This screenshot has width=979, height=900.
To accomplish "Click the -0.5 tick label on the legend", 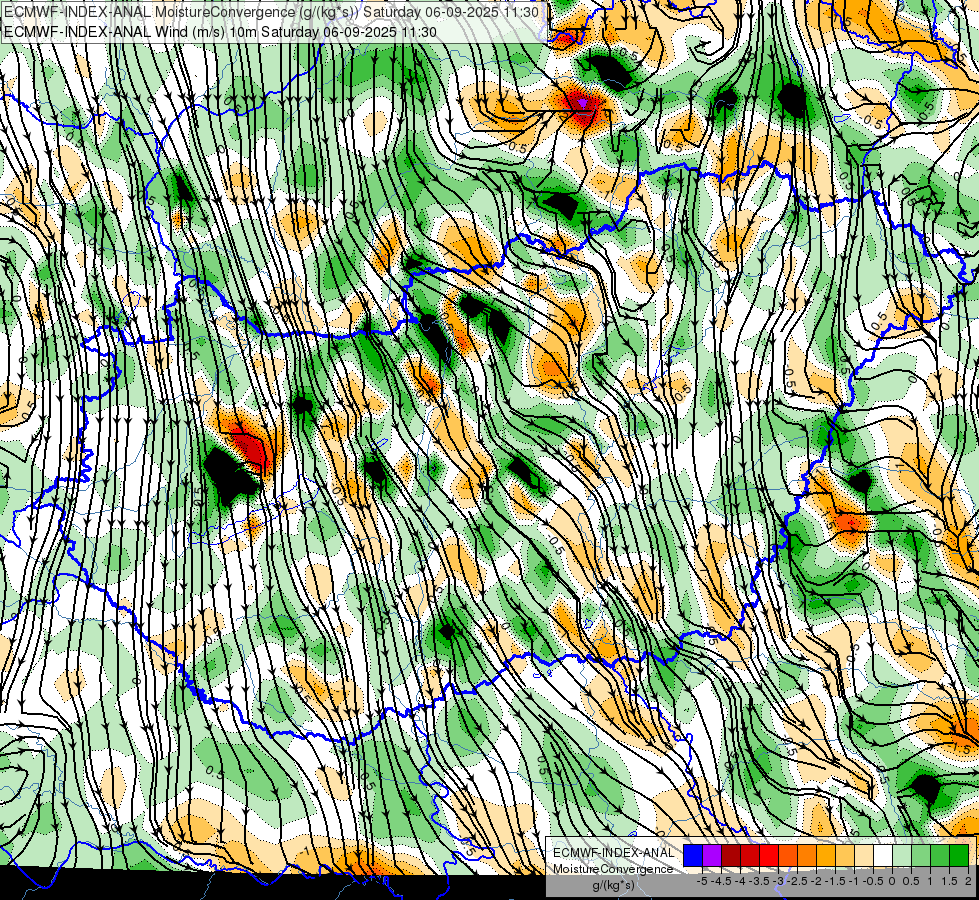I will click(873, 881).
